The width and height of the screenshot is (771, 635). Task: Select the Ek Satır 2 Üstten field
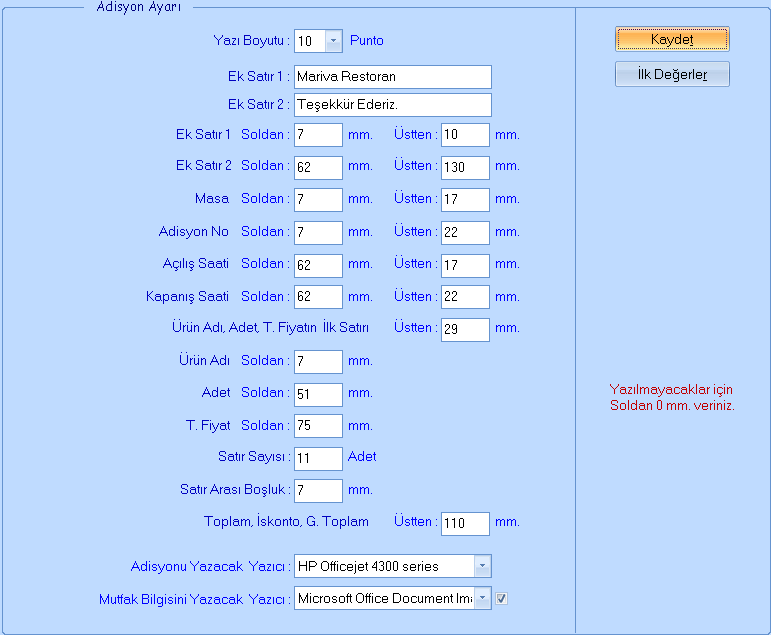point(465,167)
